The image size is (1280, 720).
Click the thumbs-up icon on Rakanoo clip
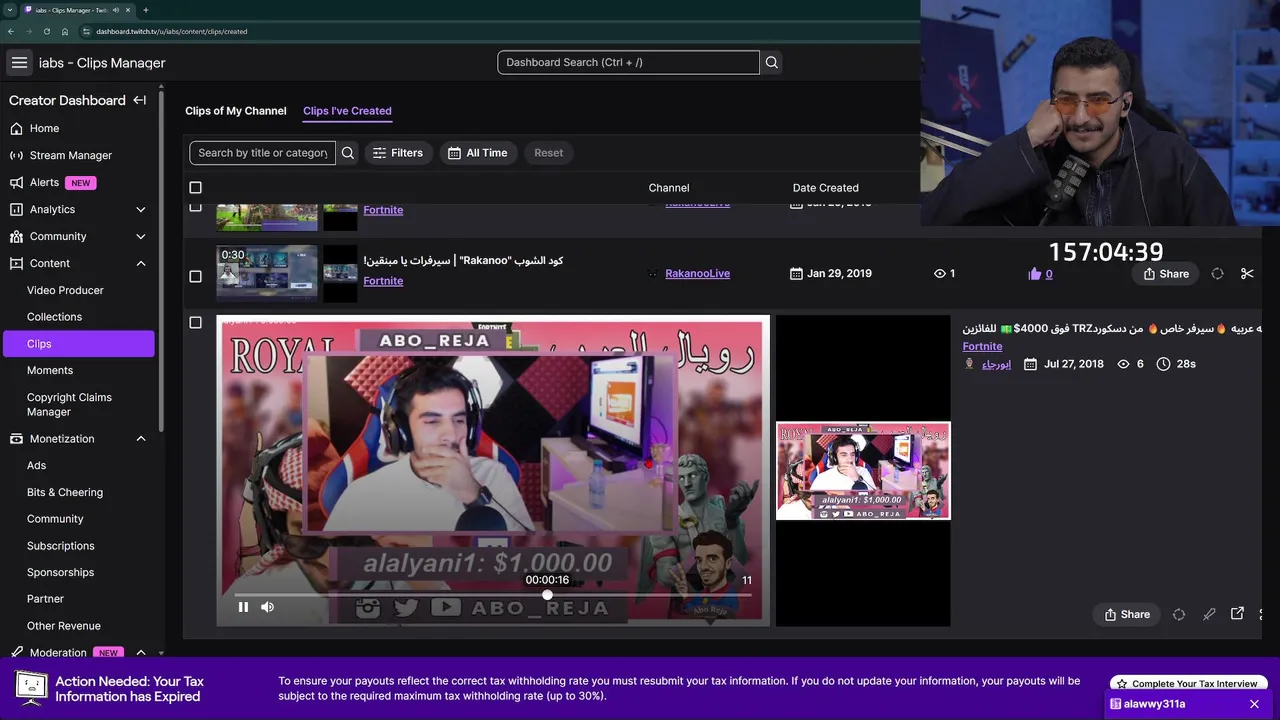(1034, 274)
